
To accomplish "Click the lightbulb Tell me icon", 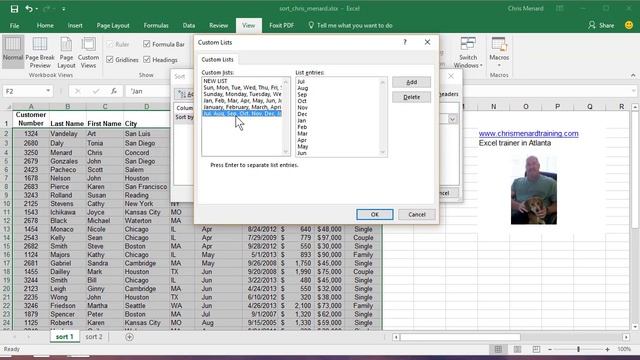I will 311,25.
